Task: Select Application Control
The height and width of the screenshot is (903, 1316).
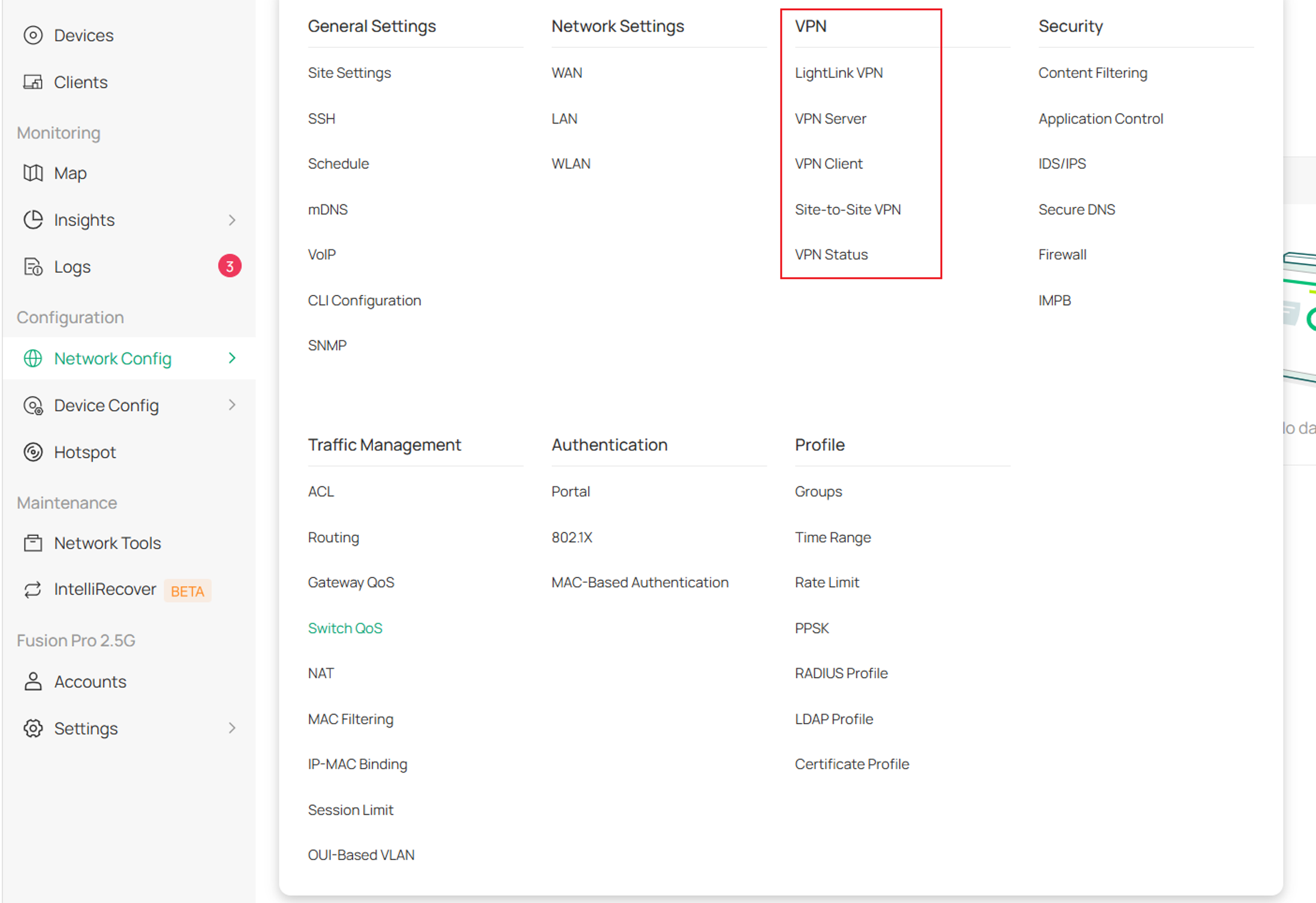Action: tap(1100, 119)
